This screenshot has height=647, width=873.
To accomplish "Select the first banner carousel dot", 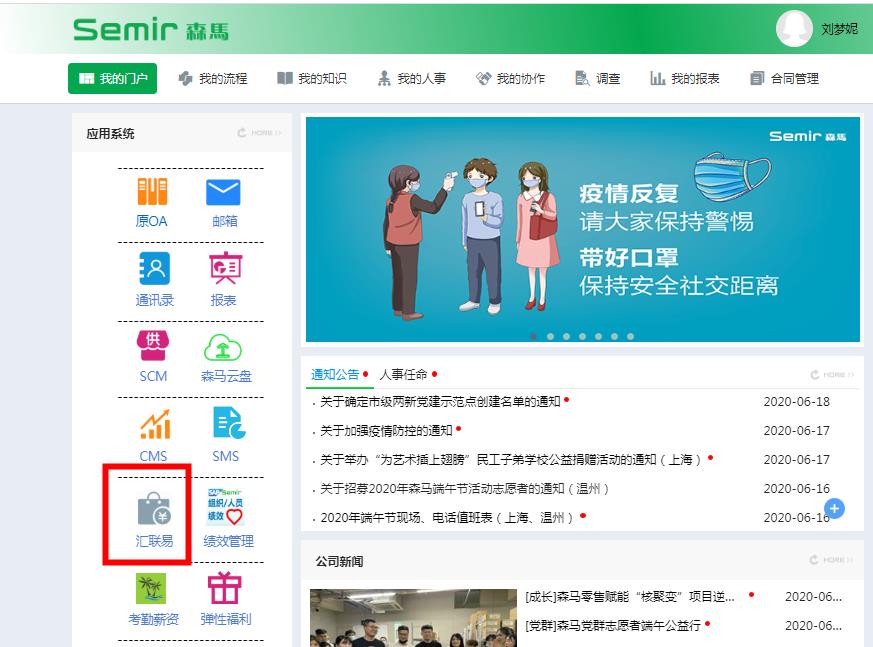I will [x=534, y=336].
